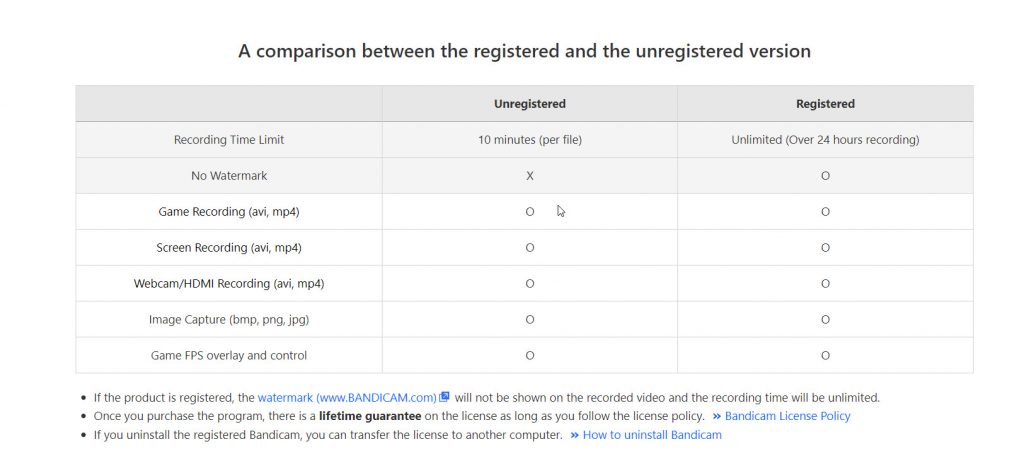The image size is (1024, 461).
Task: Click the double-arrow icon before How to uninstall Bandicam
Action: tap(574, 435)
